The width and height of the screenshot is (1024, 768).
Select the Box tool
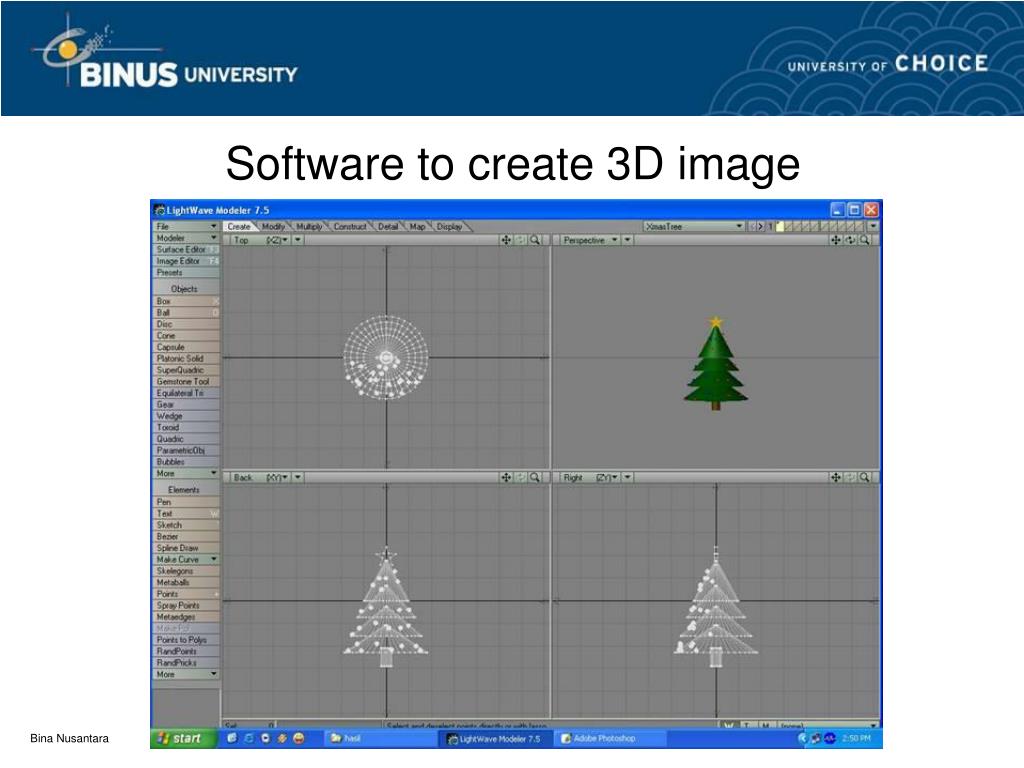186,301
